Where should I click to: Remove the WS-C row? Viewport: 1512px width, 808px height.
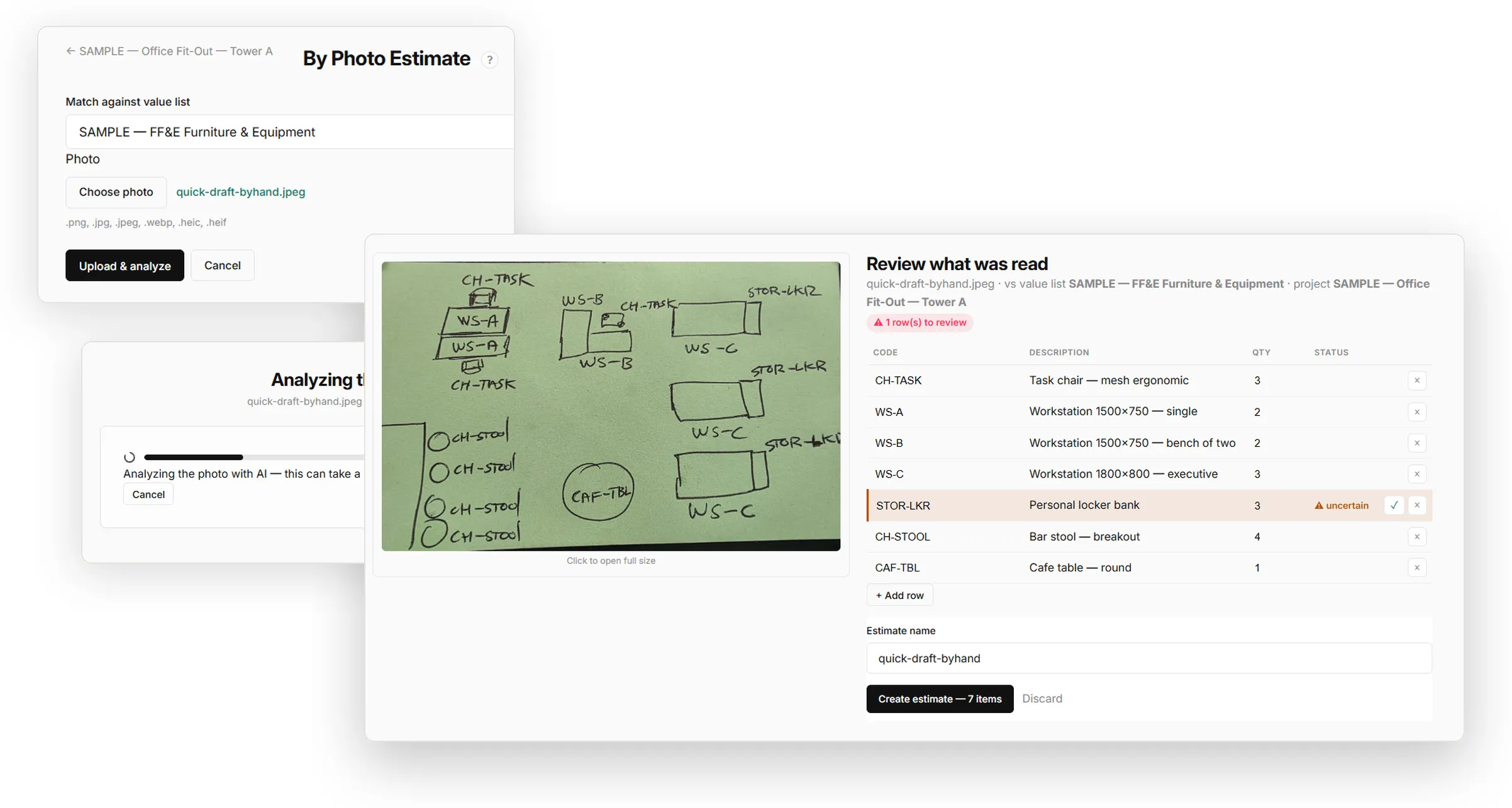click(x=1416, y=474)
